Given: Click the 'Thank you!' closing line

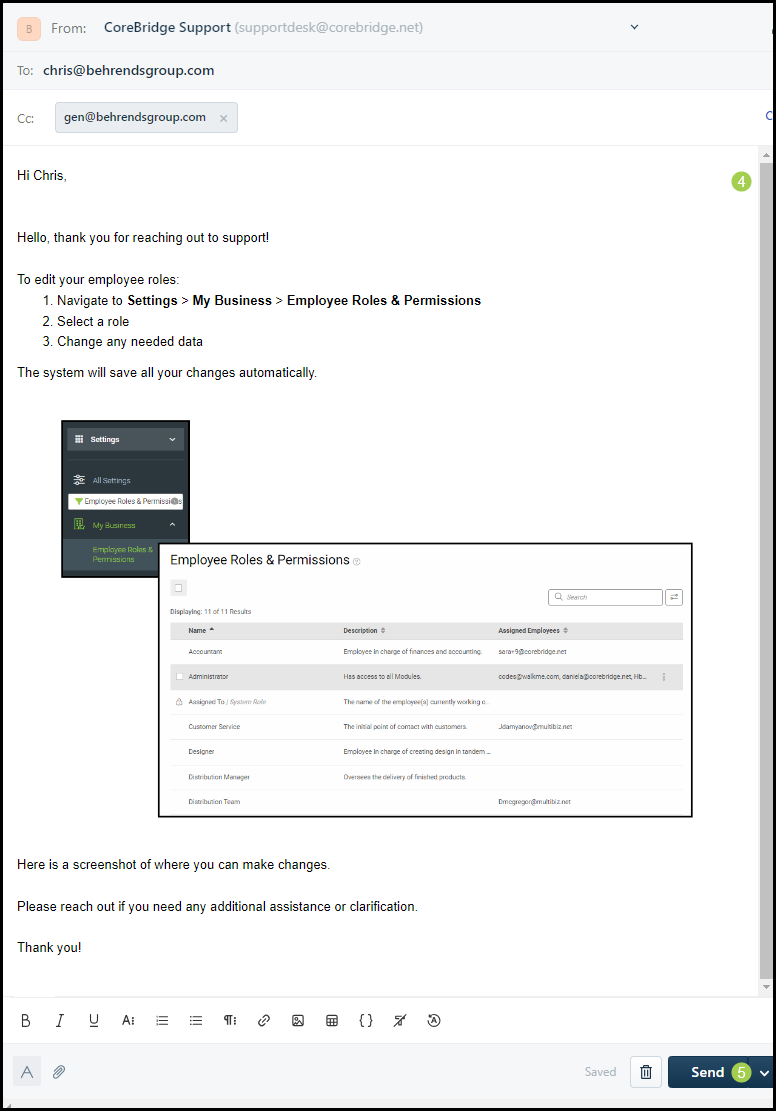Looking at the screenshot, I should (49, 947).
